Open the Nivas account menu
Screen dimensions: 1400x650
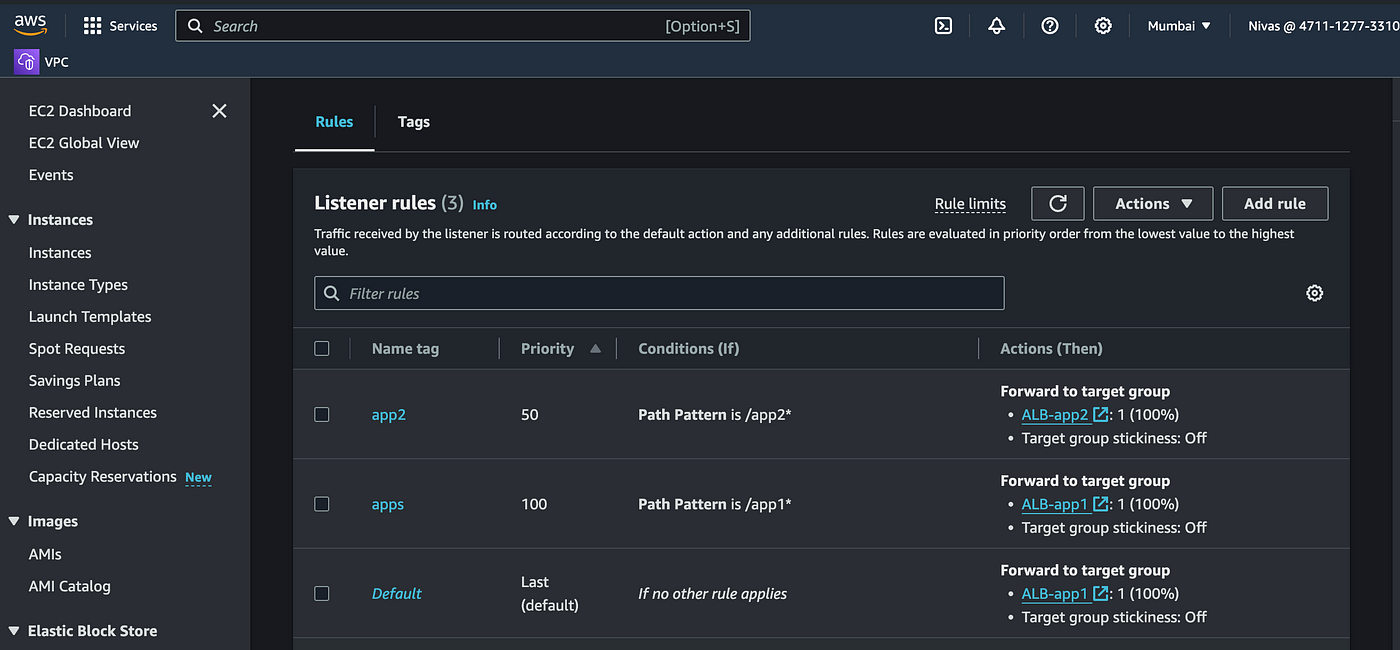[1323, 26]
